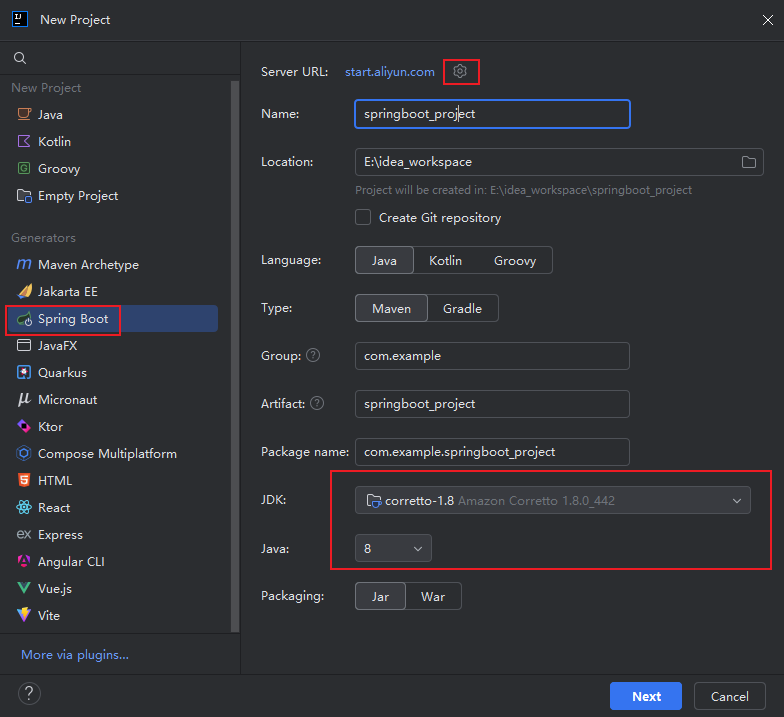Click the Cancel button
Screen dimensions: 784x717
730,696
